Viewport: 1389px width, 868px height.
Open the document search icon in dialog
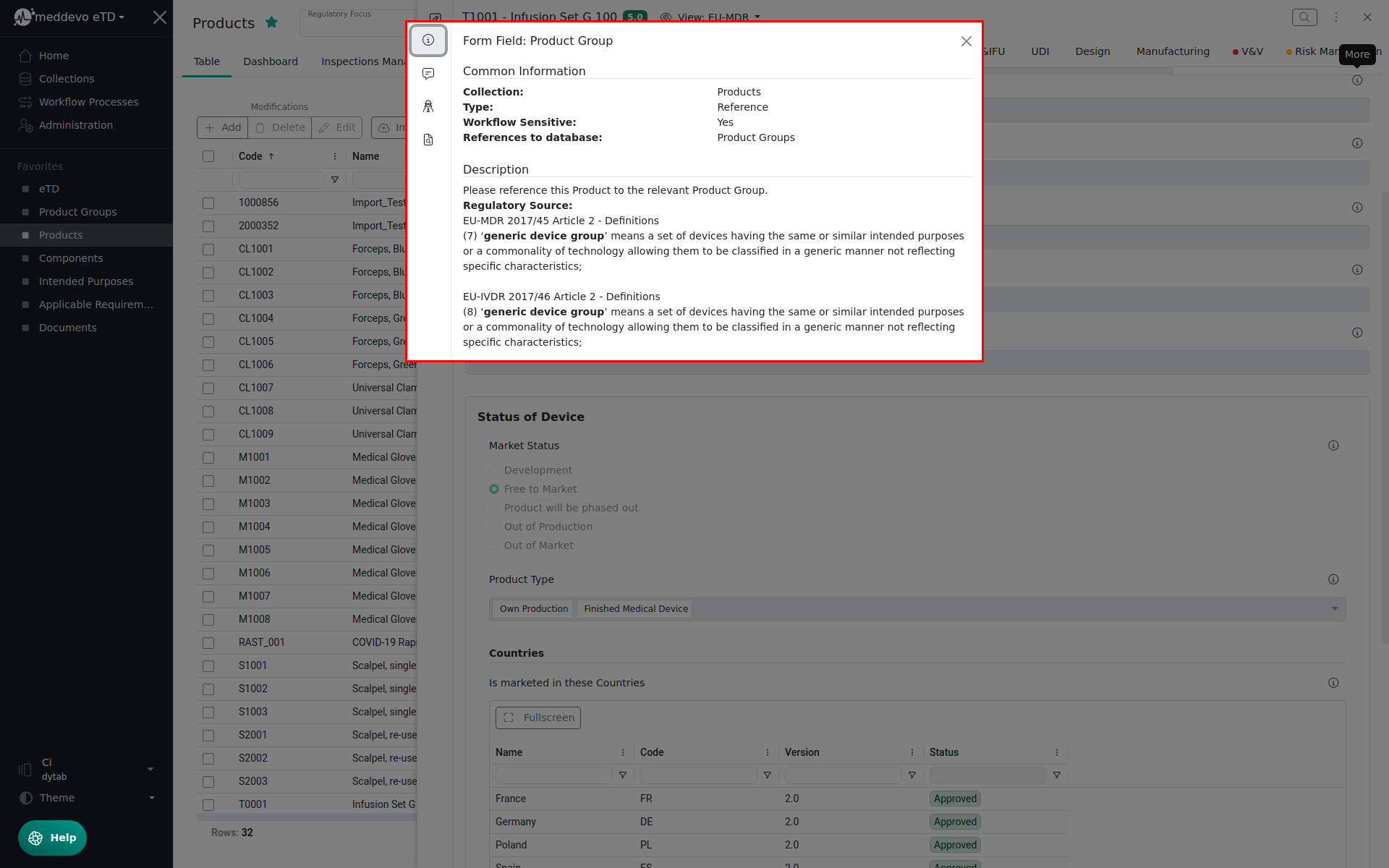428,140
